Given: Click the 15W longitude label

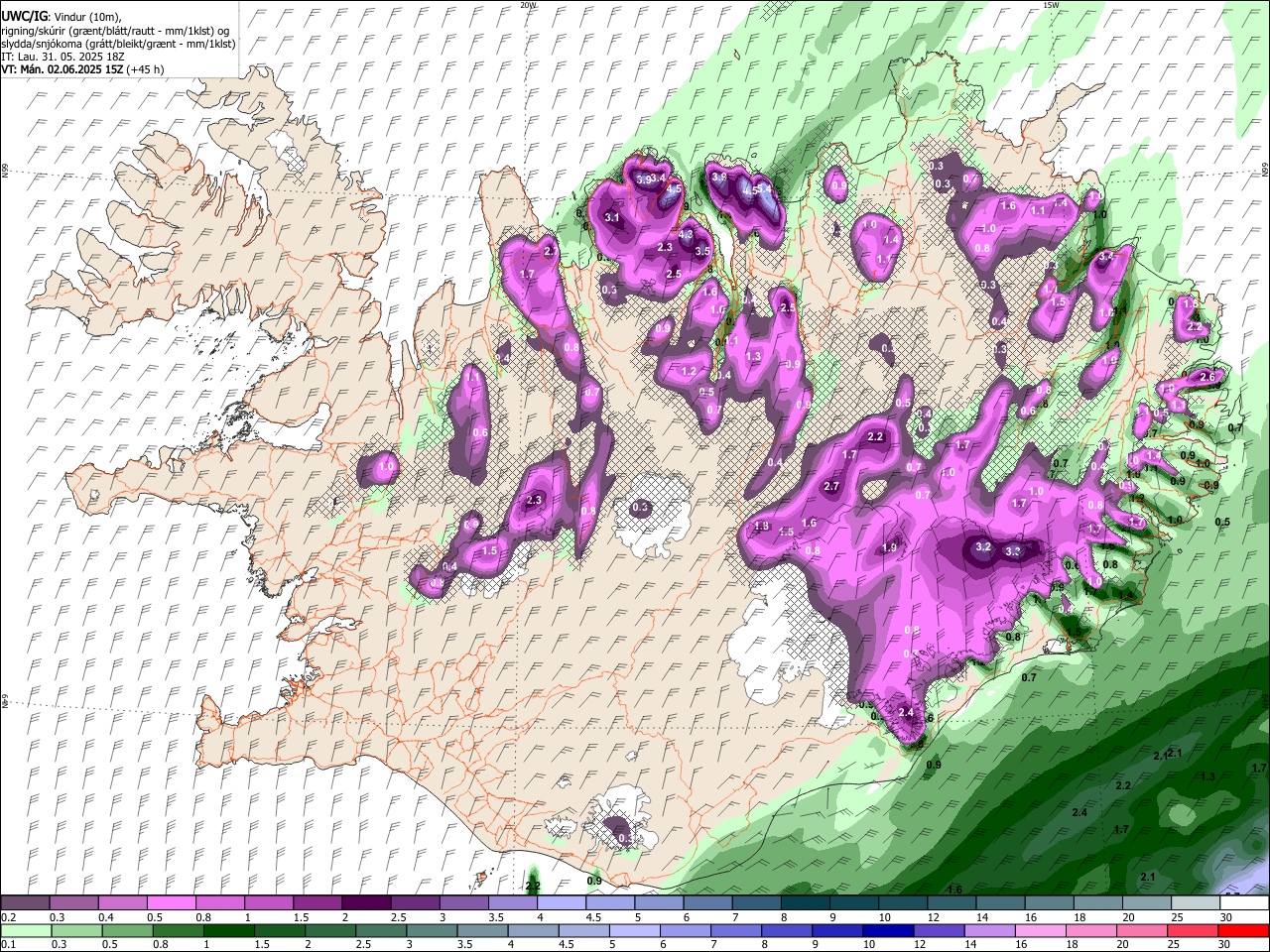Looking at the screenshot, I should coord(1051,5).
